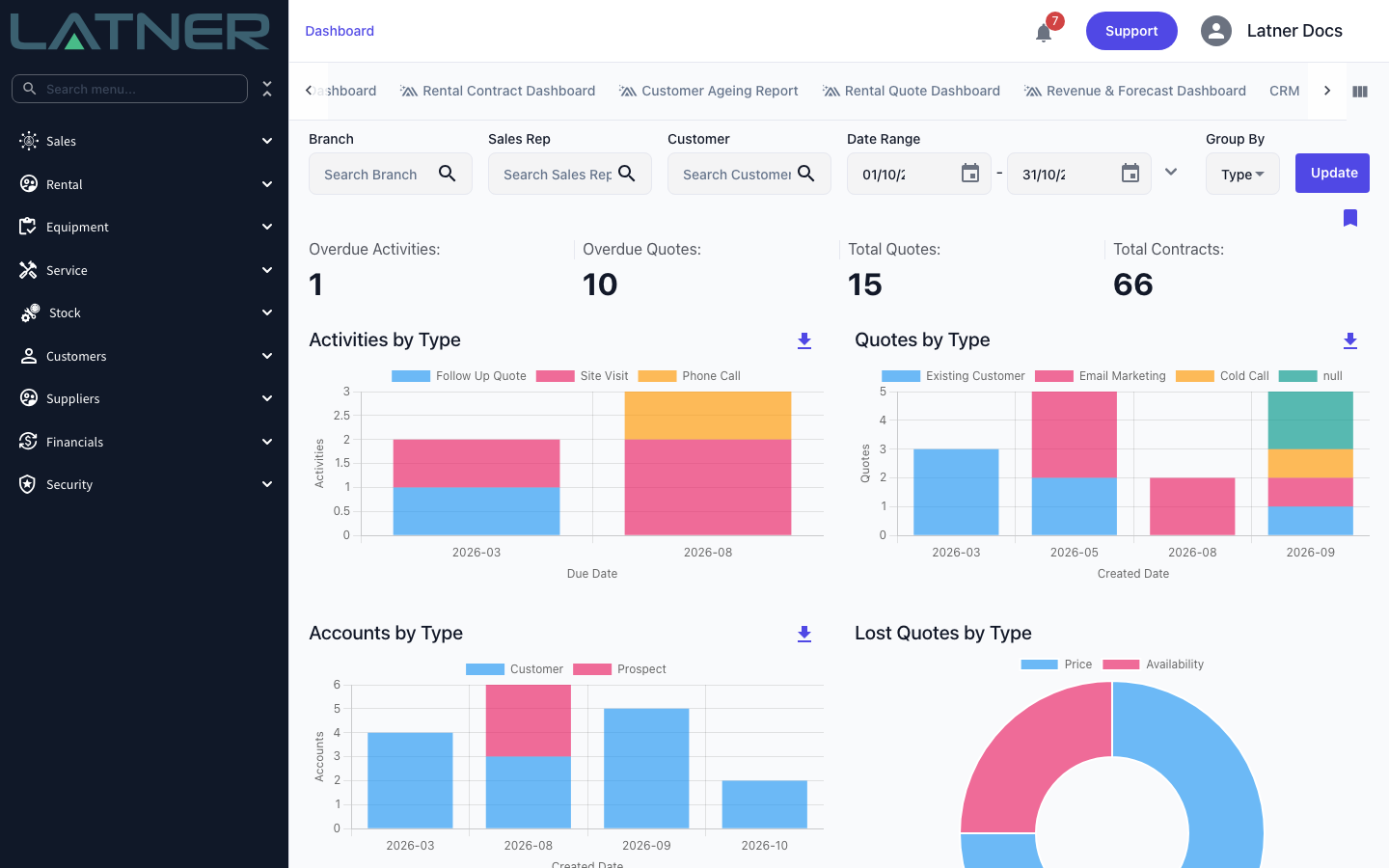The image size is (1389, 868).
Task: Open the Group By Type dropdown
Action: (x=1242, y=174)
